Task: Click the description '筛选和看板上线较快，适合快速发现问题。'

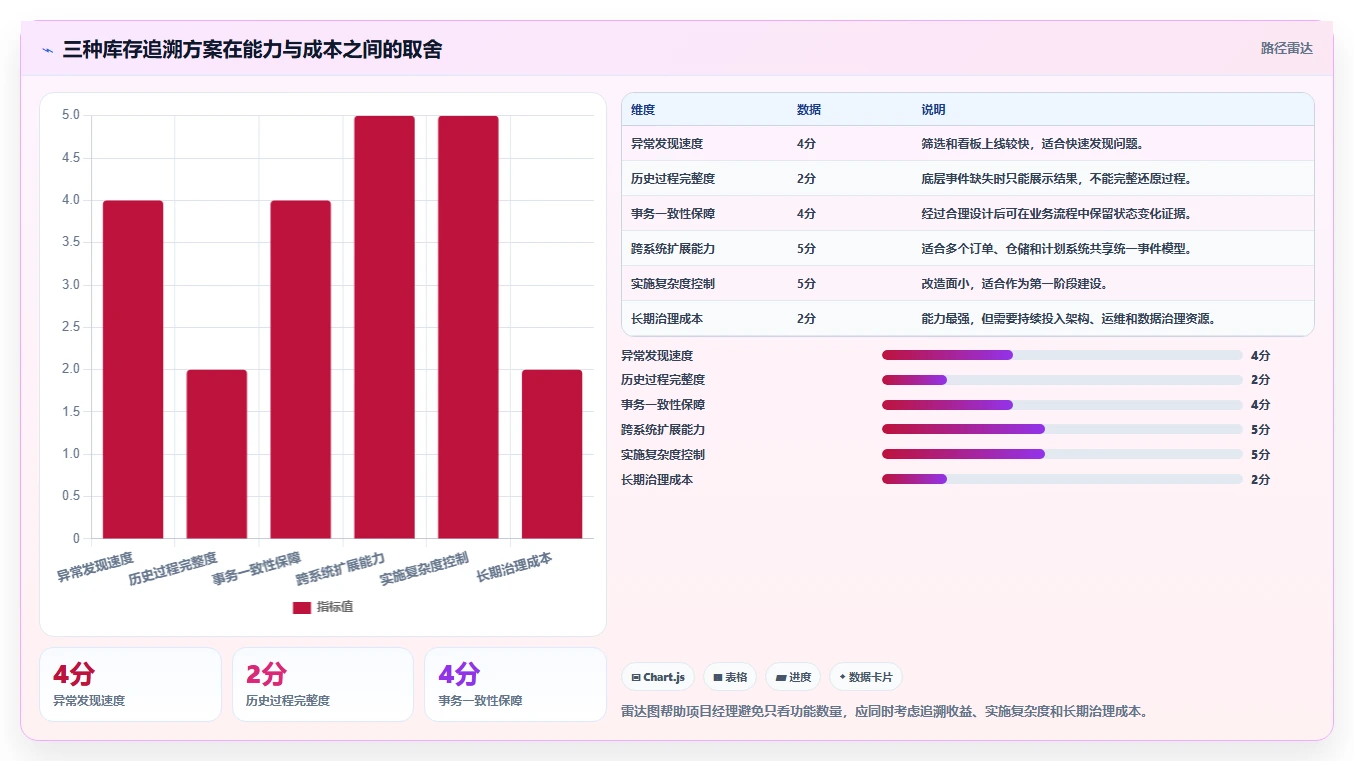Action: (x=1033, y=144)
